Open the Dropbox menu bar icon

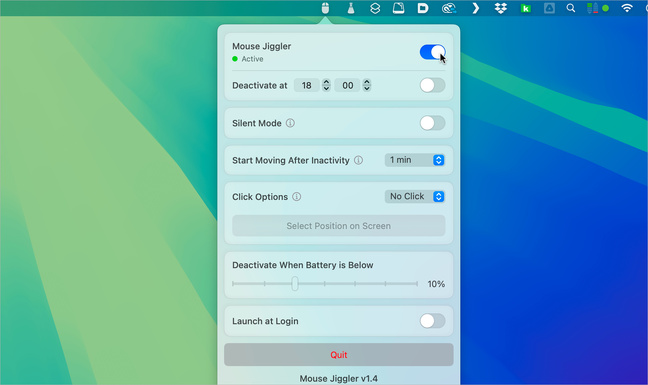click(501, 8)
